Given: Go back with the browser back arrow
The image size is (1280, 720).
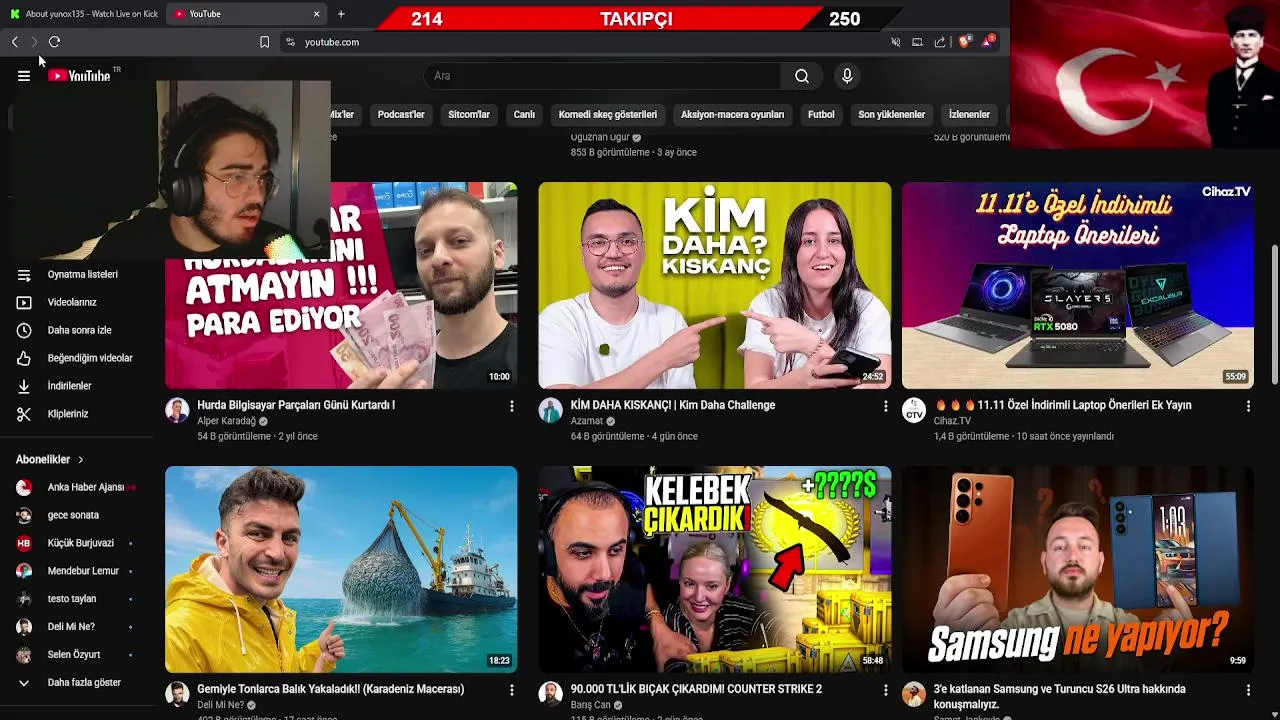Looking at the screenshot, I should [15, 42].
